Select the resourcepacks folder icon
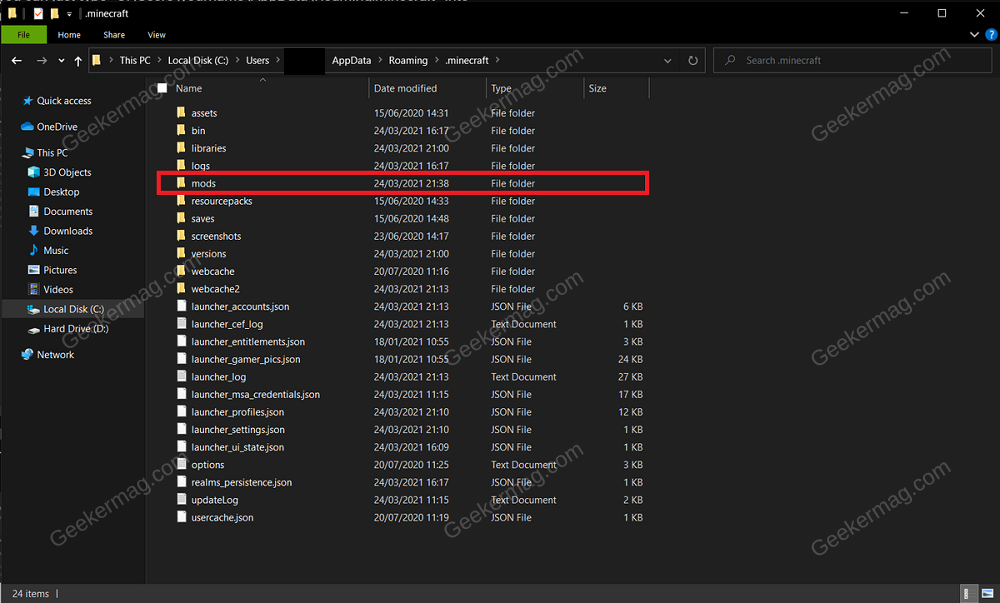The image size is (1000, 603). (181, 200)
